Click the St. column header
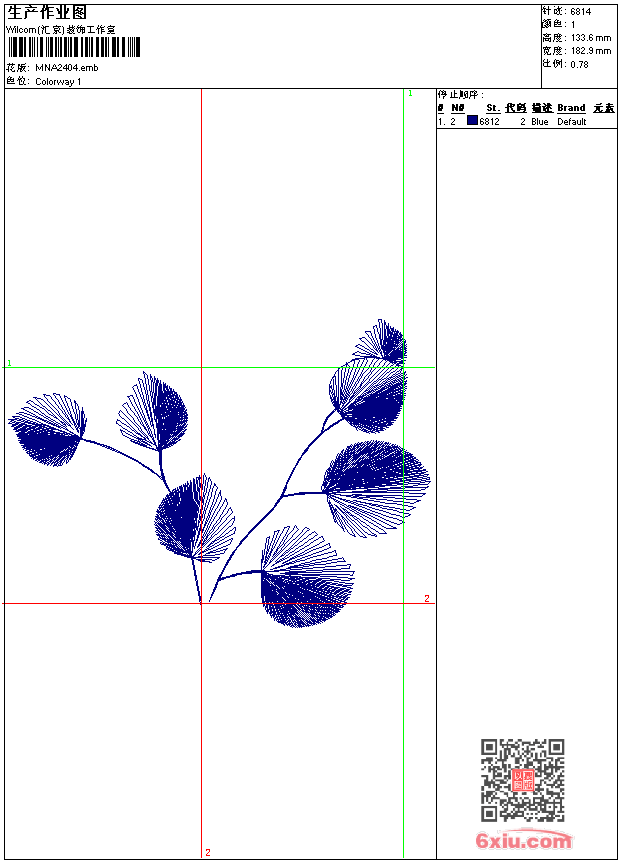 (493, 108)
